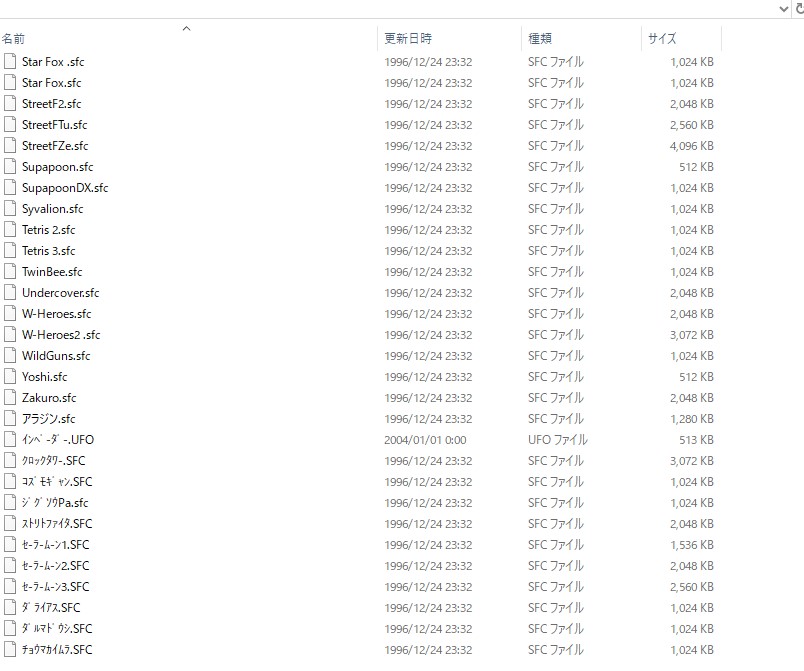The width and height of the screenshot is (804, 671).
Task: Click the file icon of the .UFO file
Action: (10, 440)
